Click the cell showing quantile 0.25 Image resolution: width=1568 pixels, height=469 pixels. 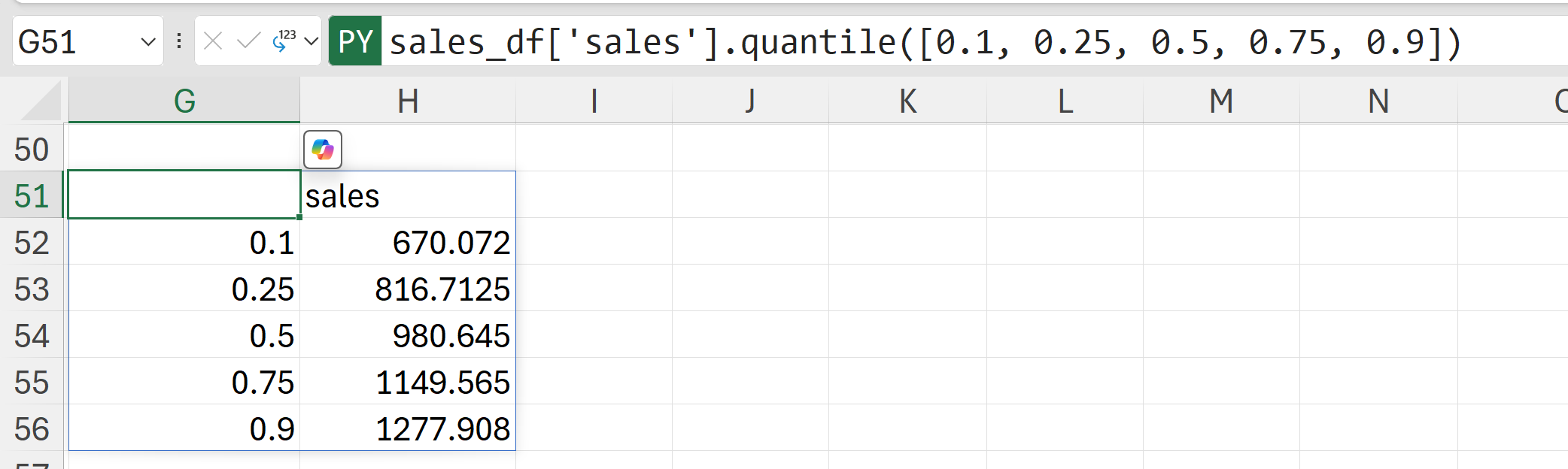coord(184,289)
